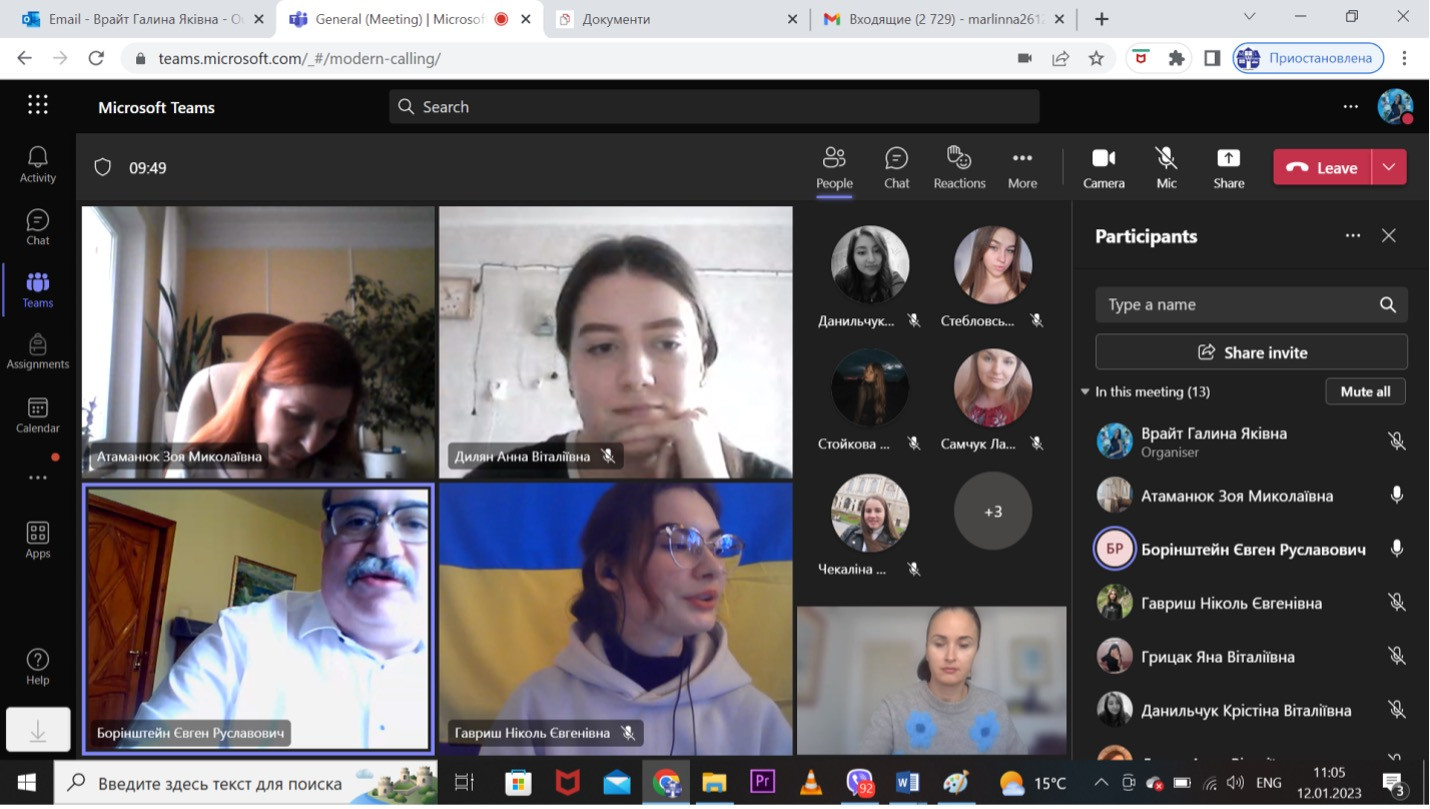Toggle mic for Врайт Галина Яківна

pos(1396,441)
